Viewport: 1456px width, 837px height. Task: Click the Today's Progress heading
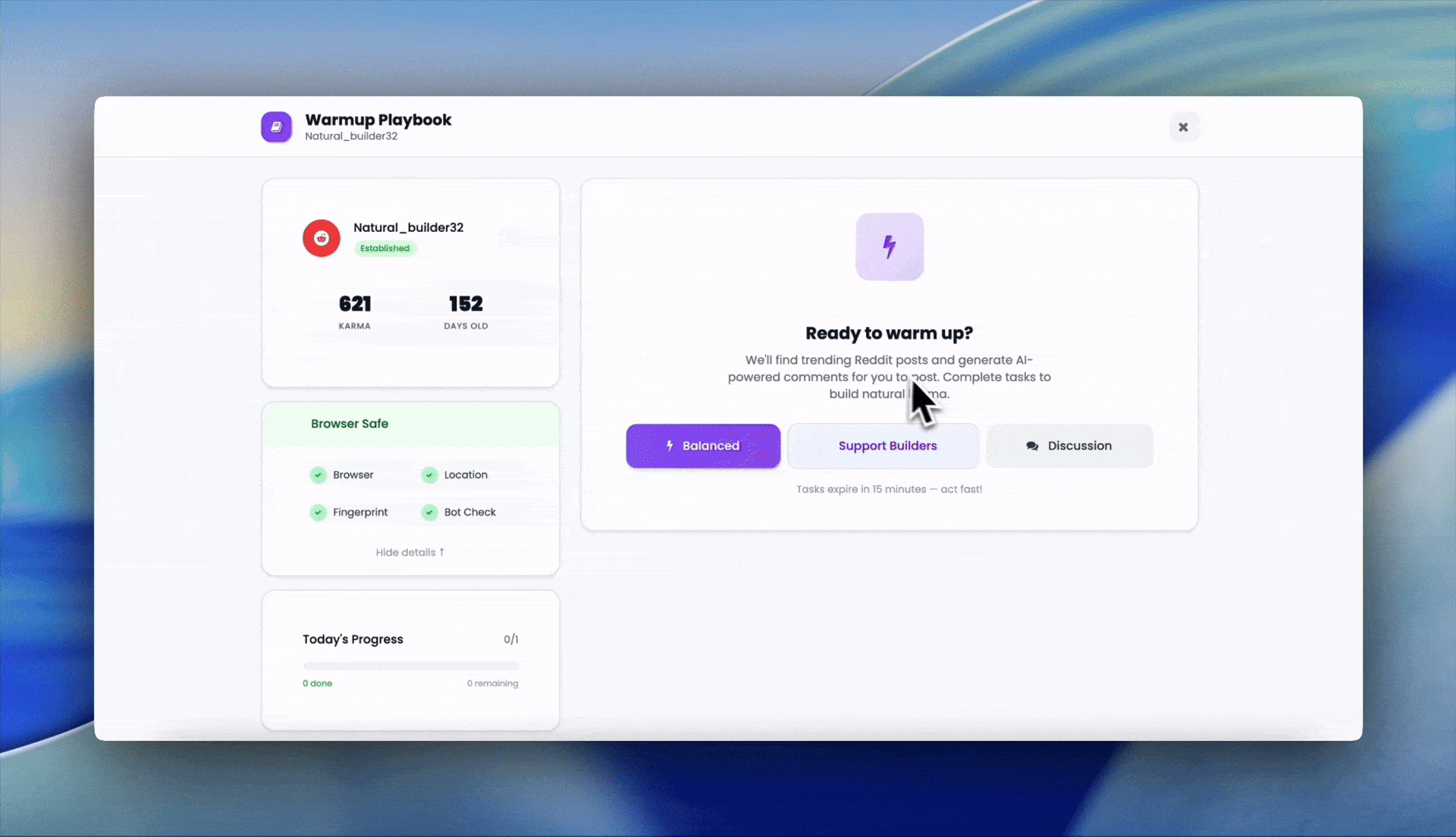point(353,639)
